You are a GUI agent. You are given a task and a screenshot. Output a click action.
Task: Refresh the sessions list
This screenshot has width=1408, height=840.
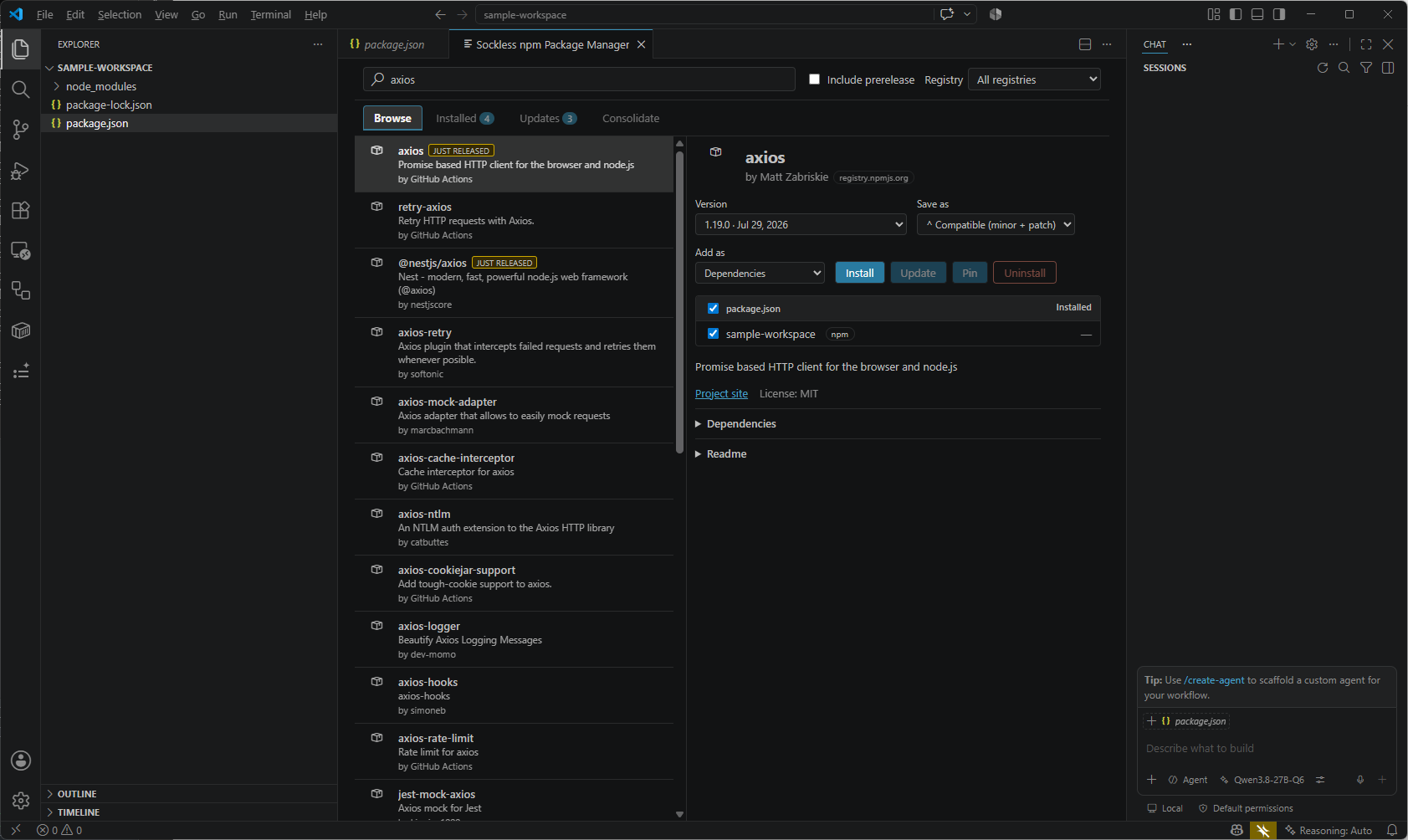[x=1323, y=68]
